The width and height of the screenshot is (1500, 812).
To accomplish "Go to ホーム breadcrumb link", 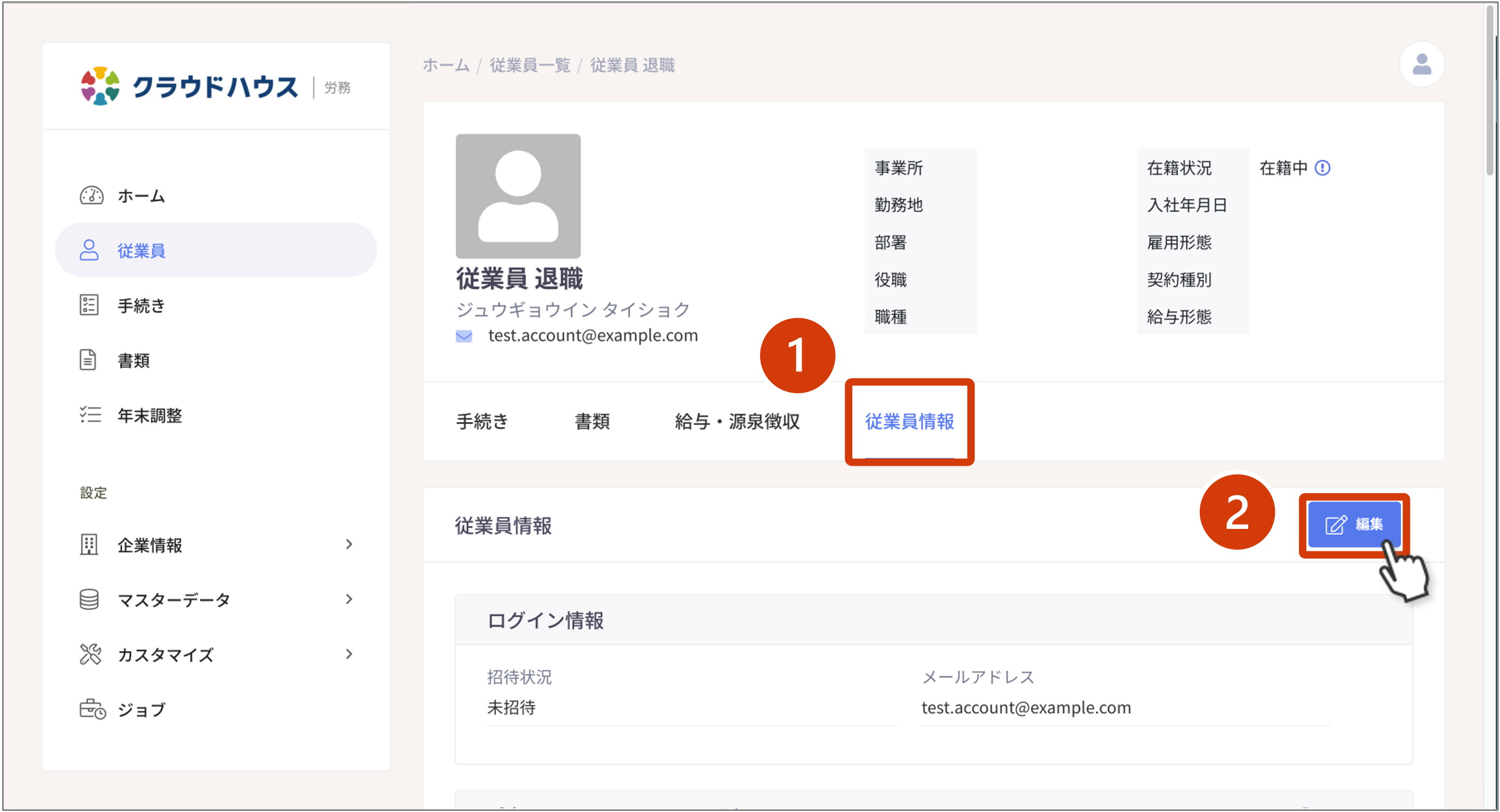I will point(446,65).
